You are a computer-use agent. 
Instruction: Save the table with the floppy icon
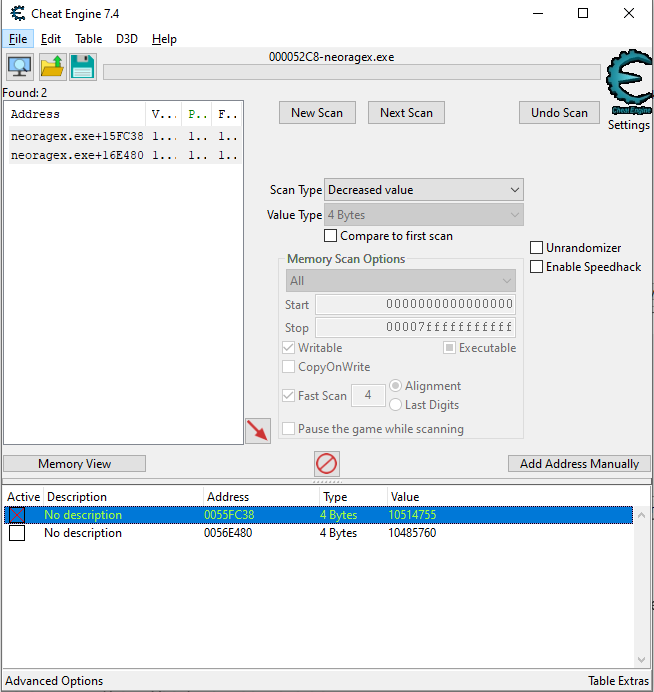click(83, 67)
